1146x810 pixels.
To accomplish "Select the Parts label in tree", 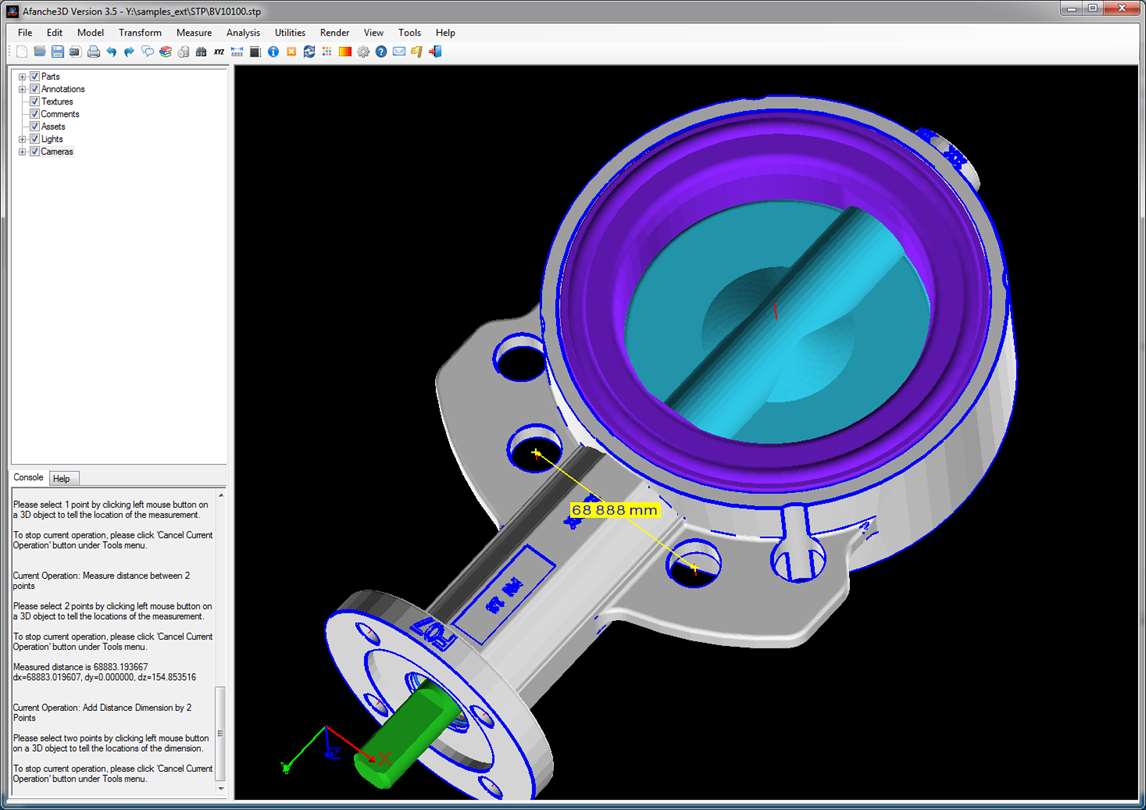I will click(50, 76).
